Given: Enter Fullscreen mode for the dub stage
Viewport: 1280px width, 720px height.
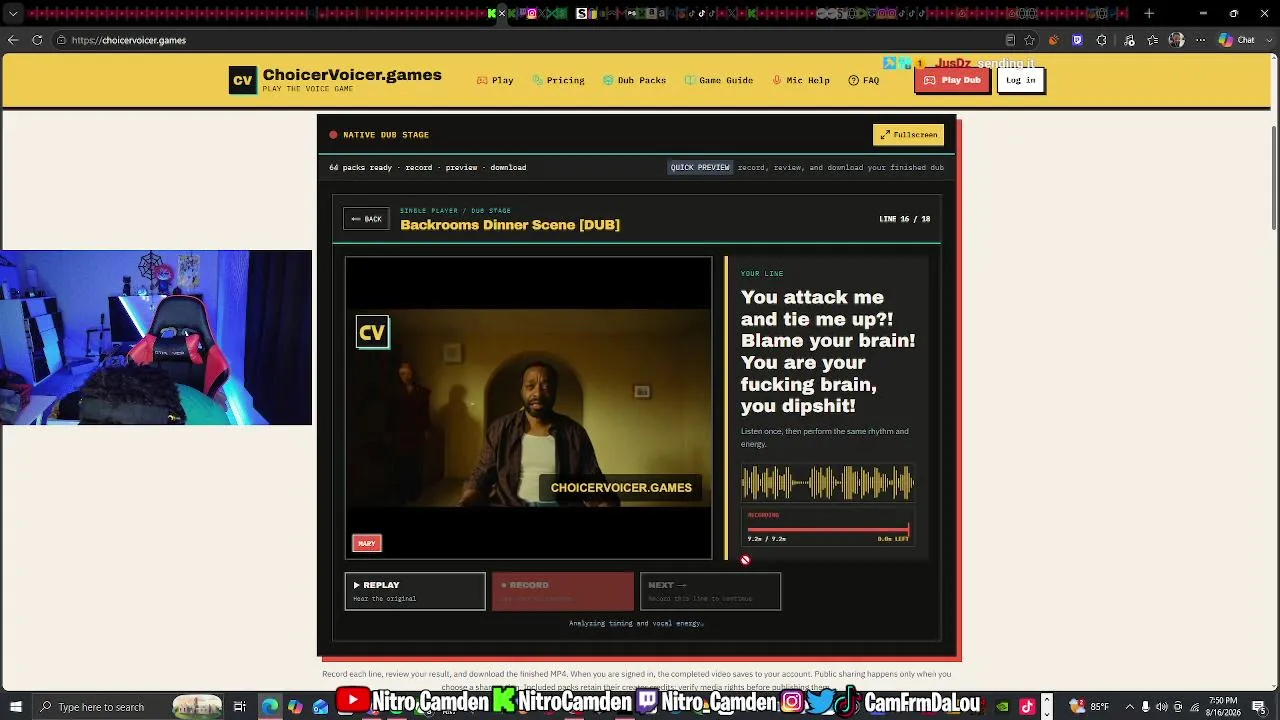Looking at the screenshot, I should 908,134.
